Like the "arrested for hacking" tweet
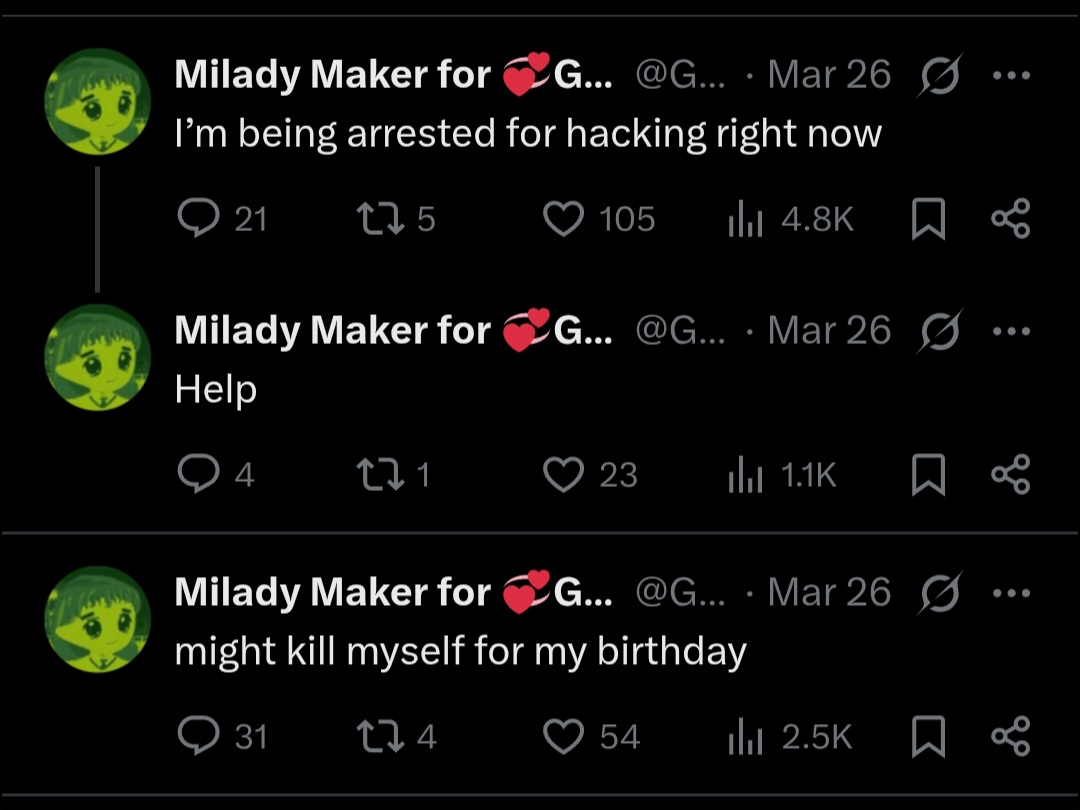This screenshot has width=1080, height=810. pos(563,218)
